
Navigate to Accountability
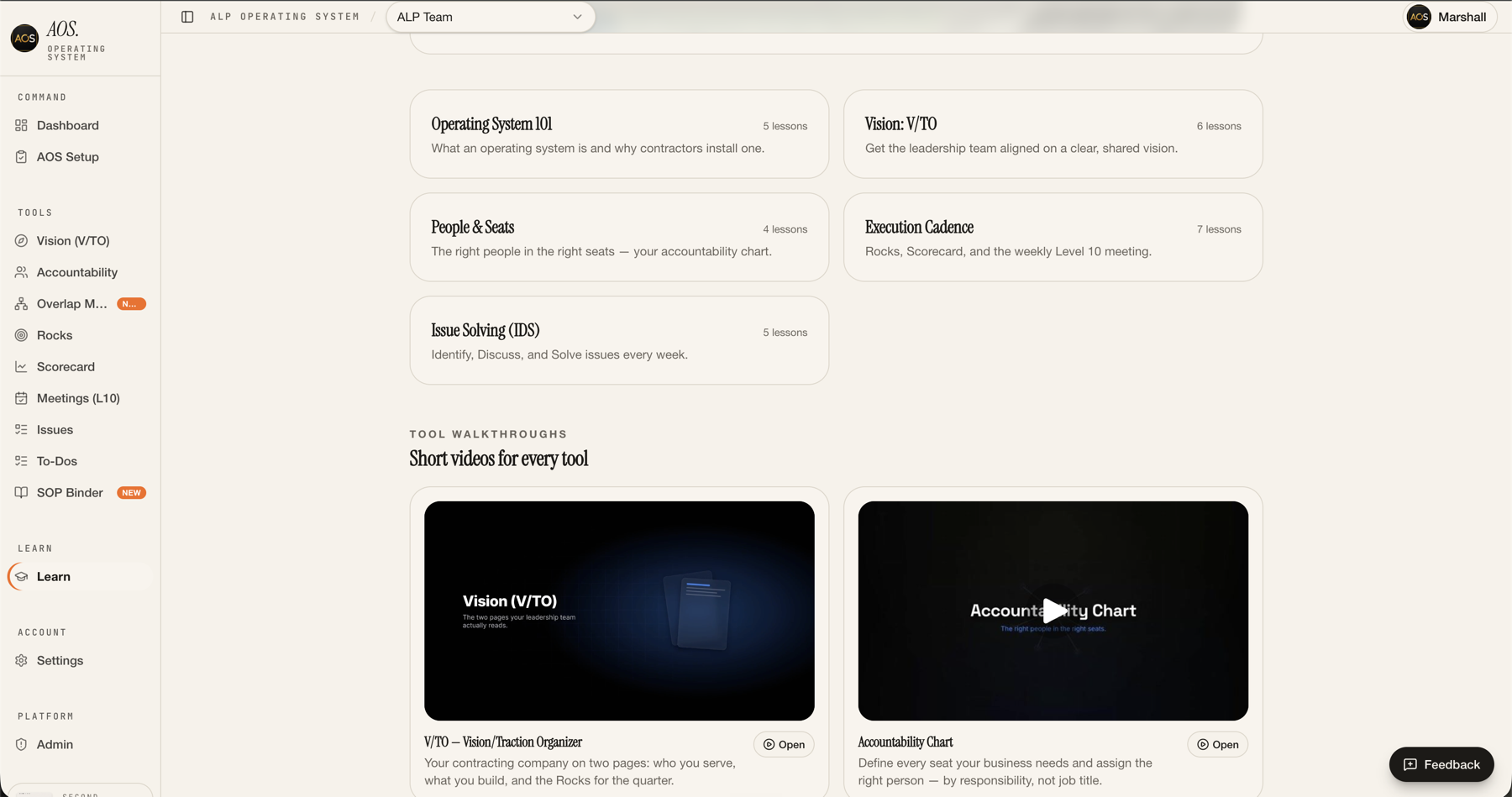click(x=81, y=272)
